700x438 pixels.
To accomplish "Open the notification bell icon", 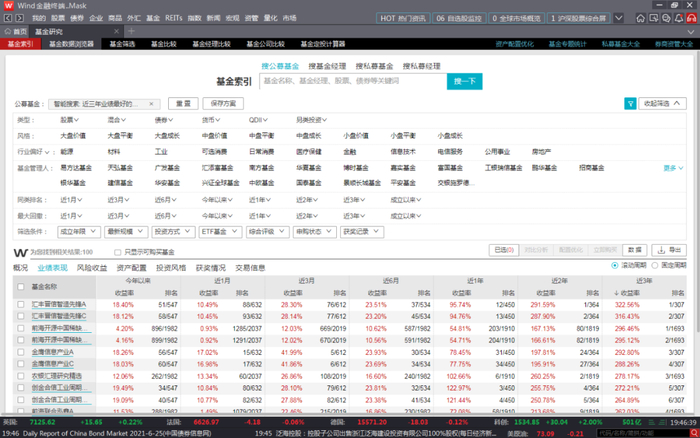I will (x=679, y=18).
